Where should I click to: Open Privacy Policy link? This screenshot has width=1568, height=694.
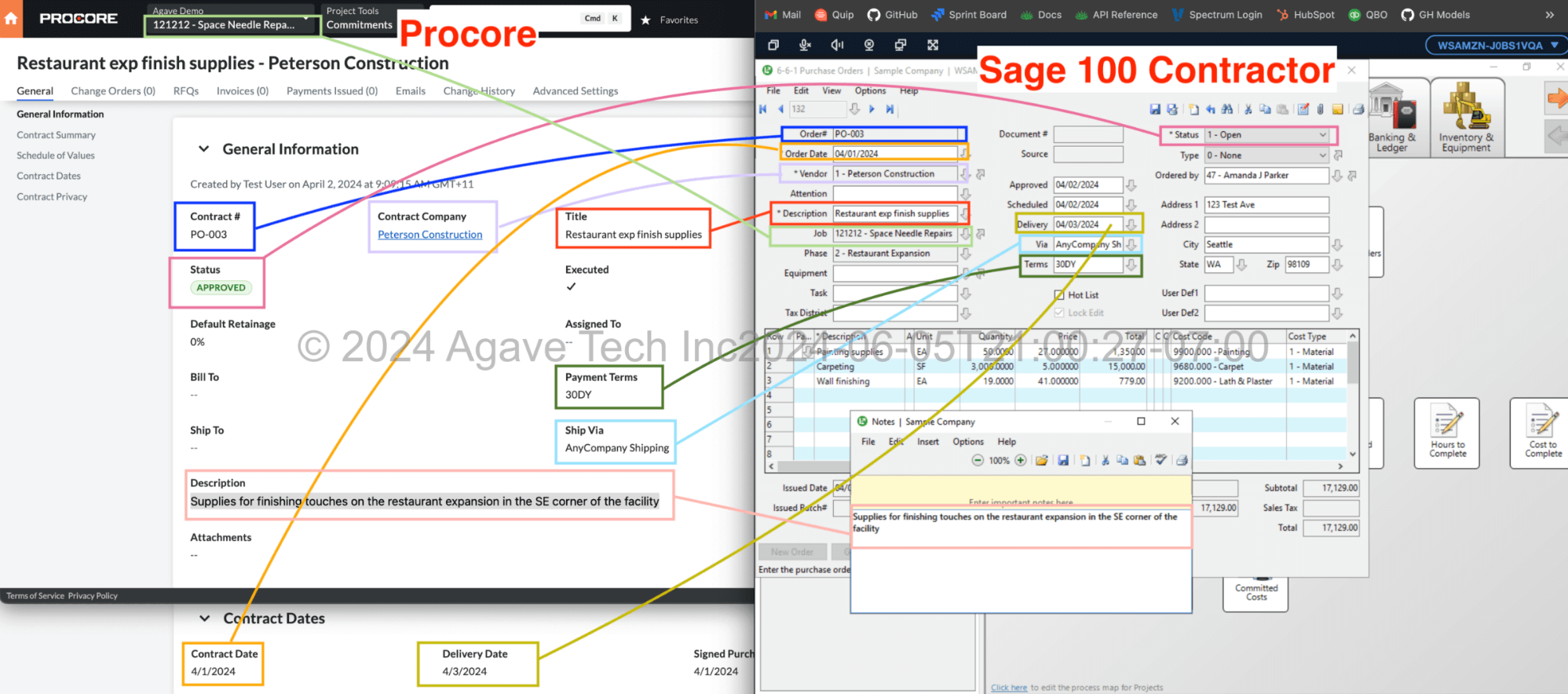pos(93,596)
